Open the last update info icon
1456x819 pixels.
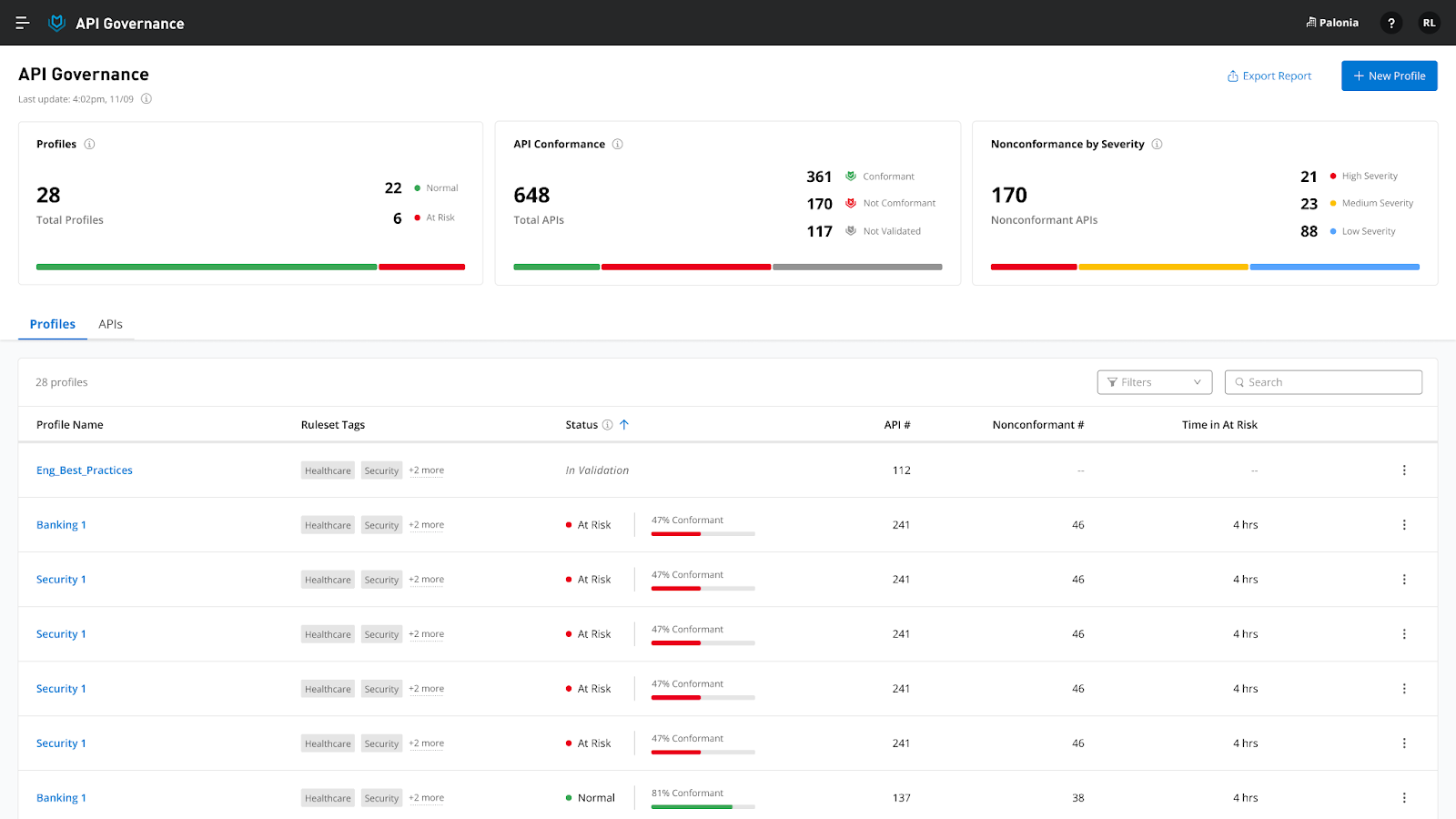tap(146, 99)
